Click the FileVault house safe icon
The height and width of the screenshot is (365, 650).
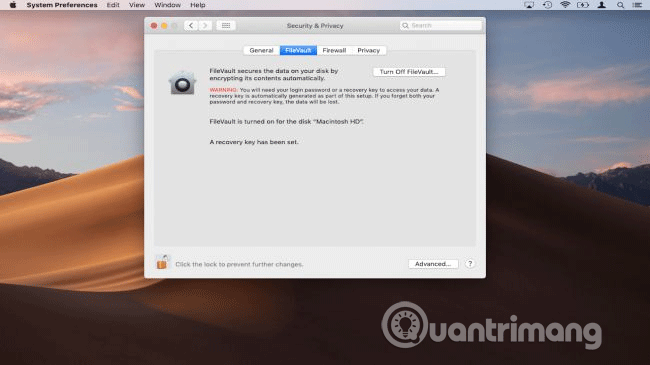[x=182, y=83]
